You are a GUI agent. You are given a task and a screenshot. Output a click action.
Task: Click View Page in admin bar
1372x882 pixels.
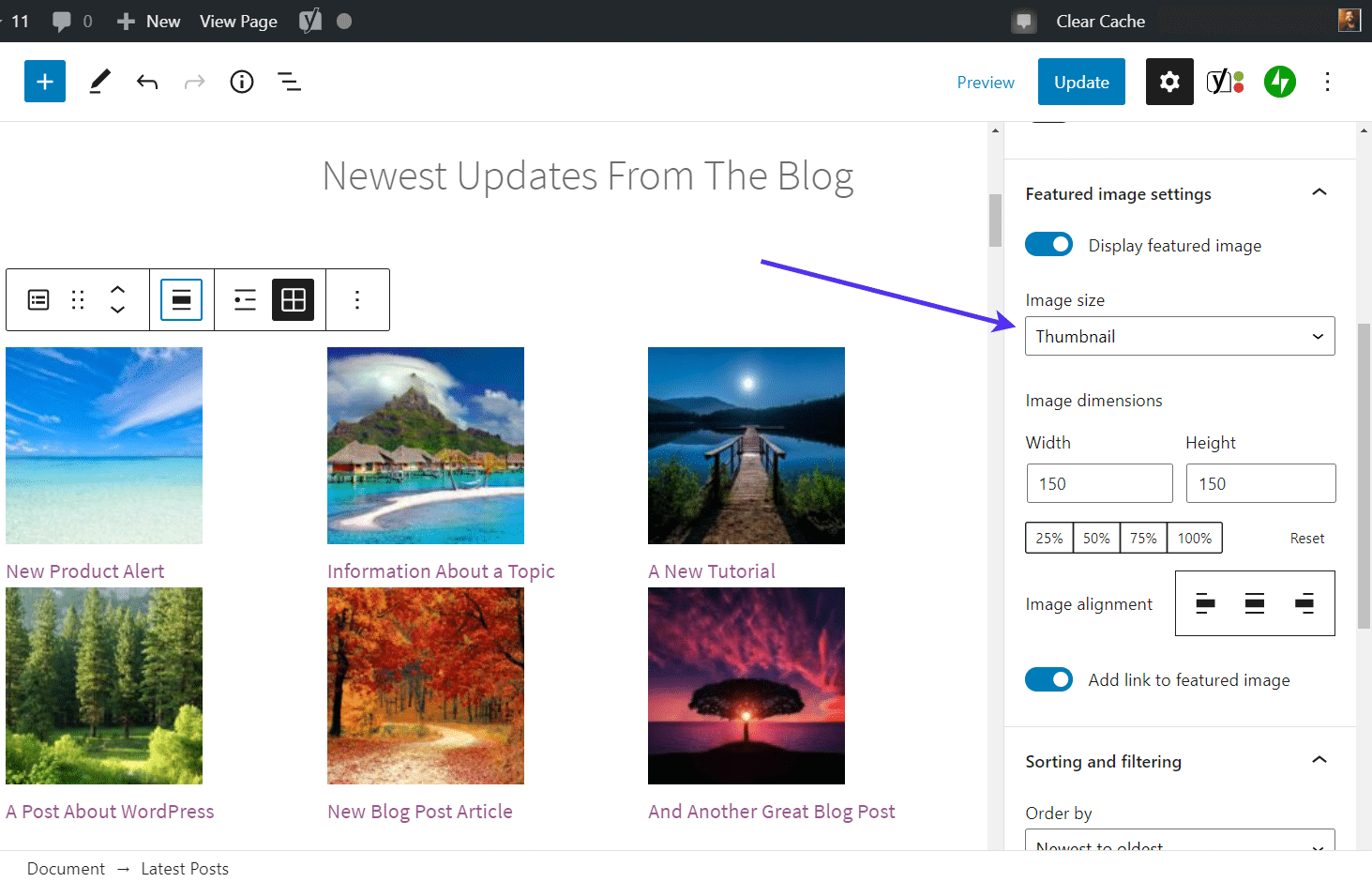pyautogui.click(x=238, y=21)
